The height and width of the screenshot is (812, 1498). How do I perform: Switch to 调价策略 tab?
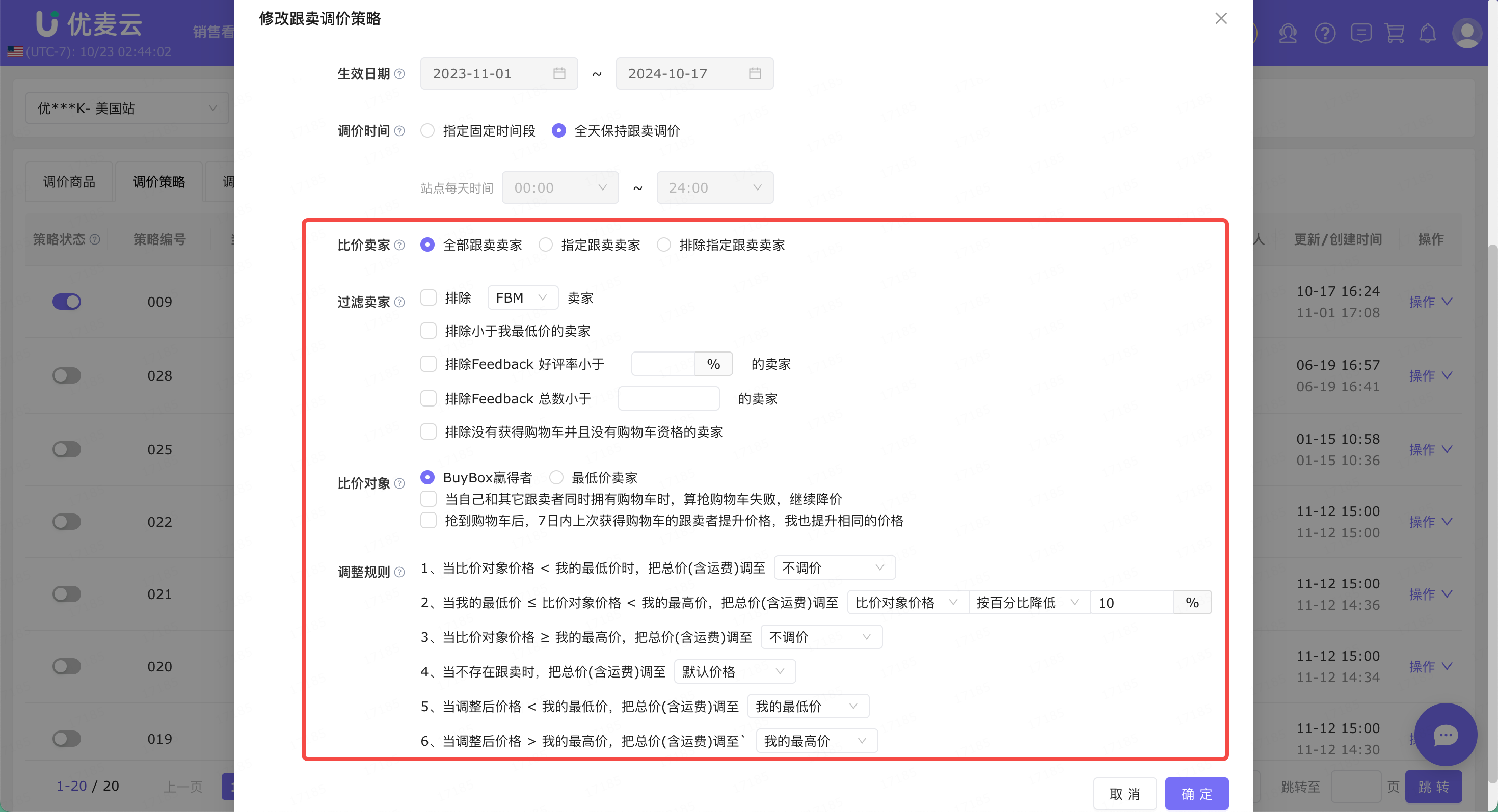coord(159,182)
